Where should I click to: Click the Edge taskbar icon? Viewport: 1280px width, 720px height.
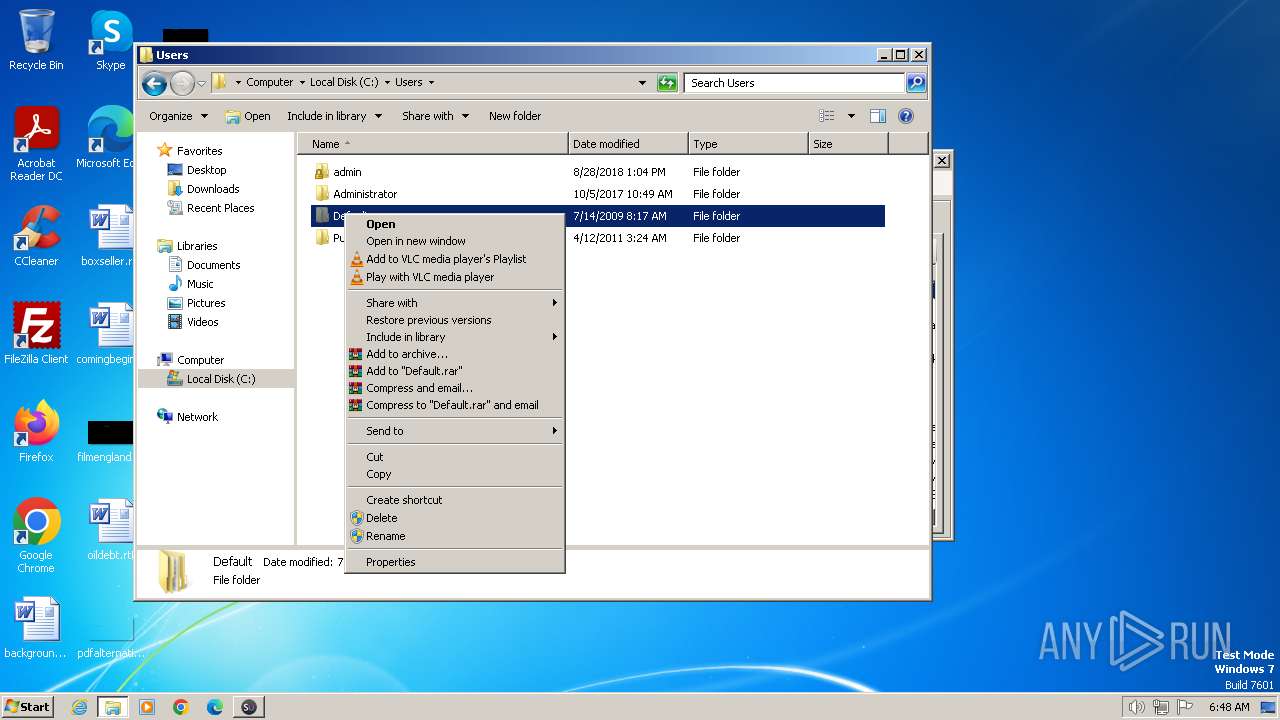(x=215, y=707)
